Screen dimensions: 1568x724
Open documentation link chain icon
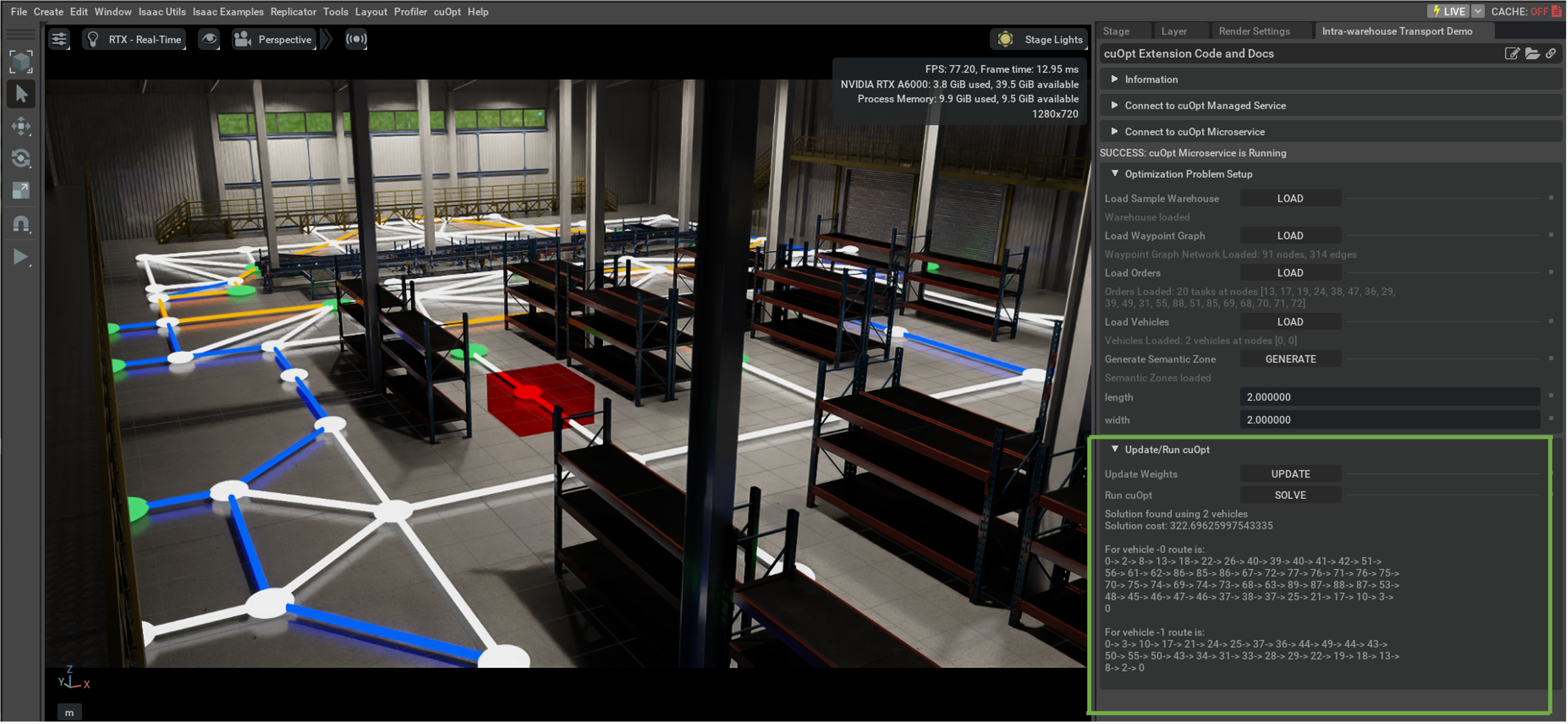pos(1551,54)
